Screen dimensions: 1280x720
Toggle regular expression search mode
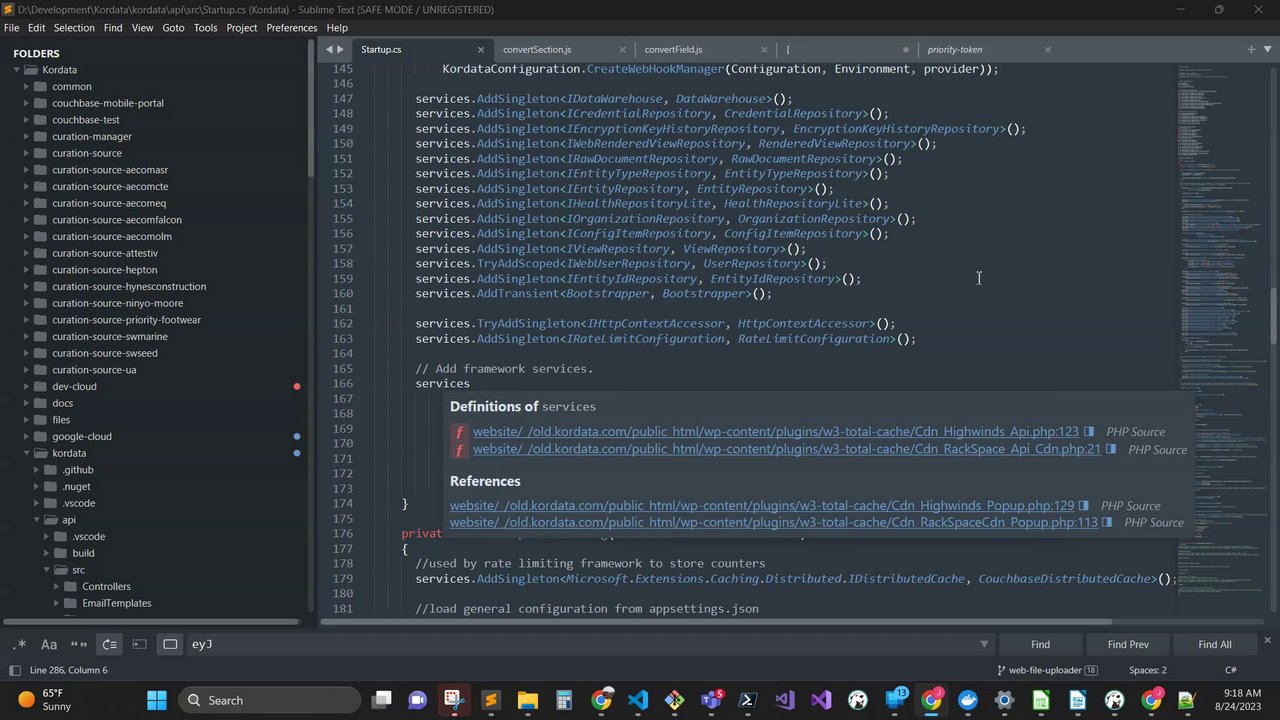pyautogui.click(x=19, y=644)
